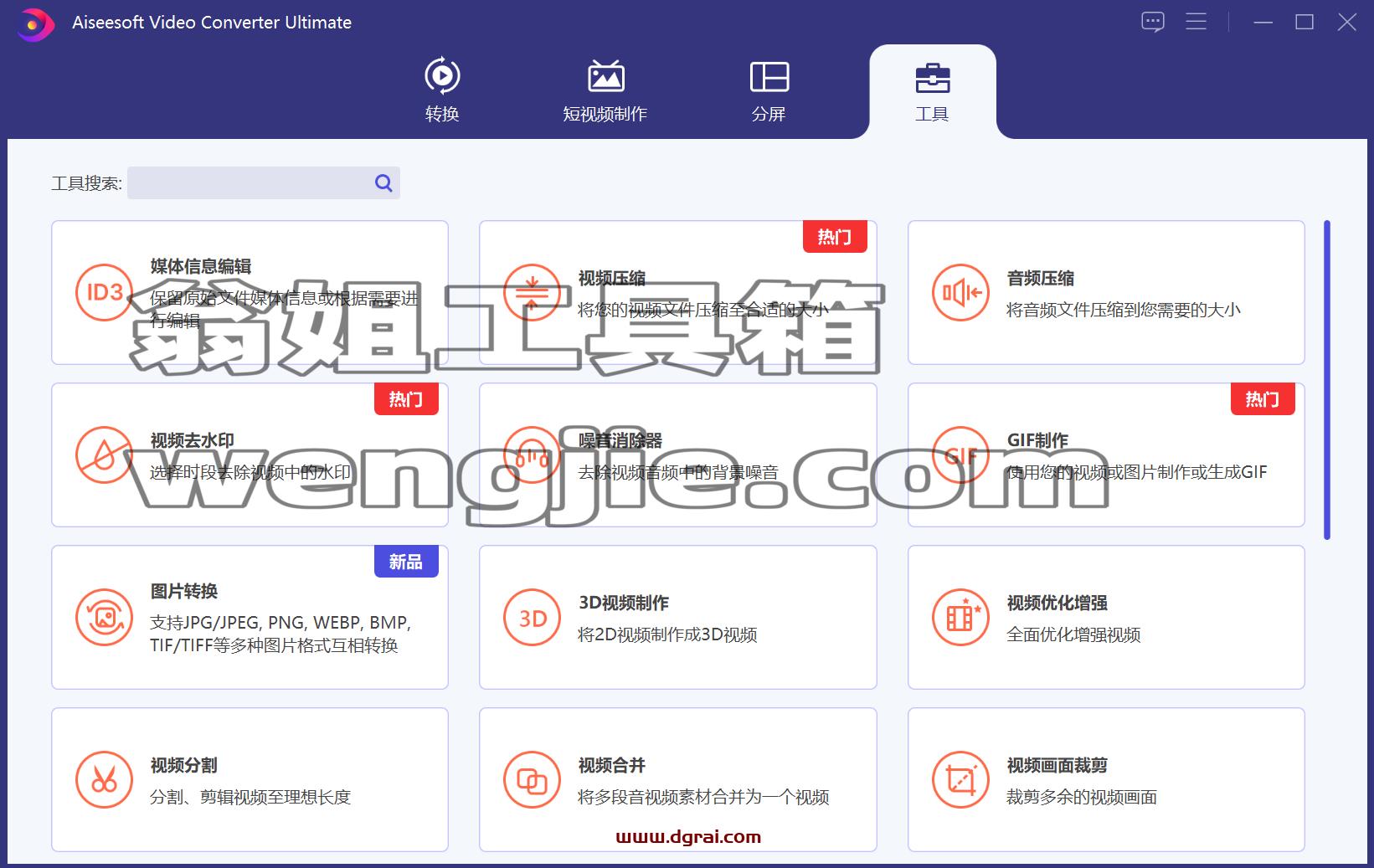Image resolution: width=1374 pixels, height=868 pixels.
Task: Click the 热门 badge on 视频压缩 card
Action: tap(835, 237)
